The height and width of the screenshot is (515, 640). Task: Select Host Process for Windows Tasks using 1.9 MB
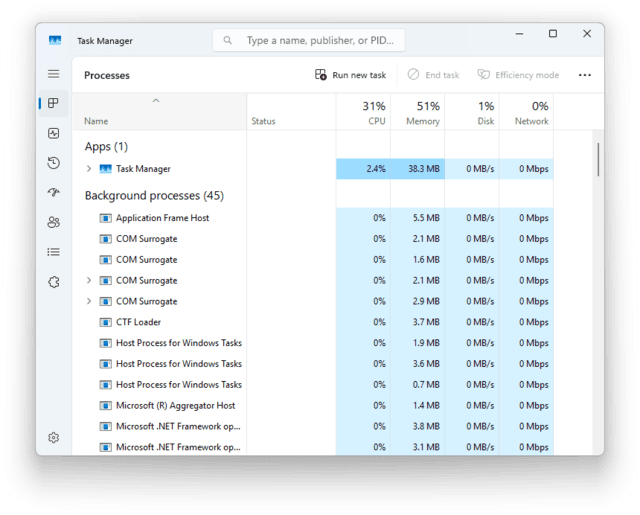[x=313, y=343]
